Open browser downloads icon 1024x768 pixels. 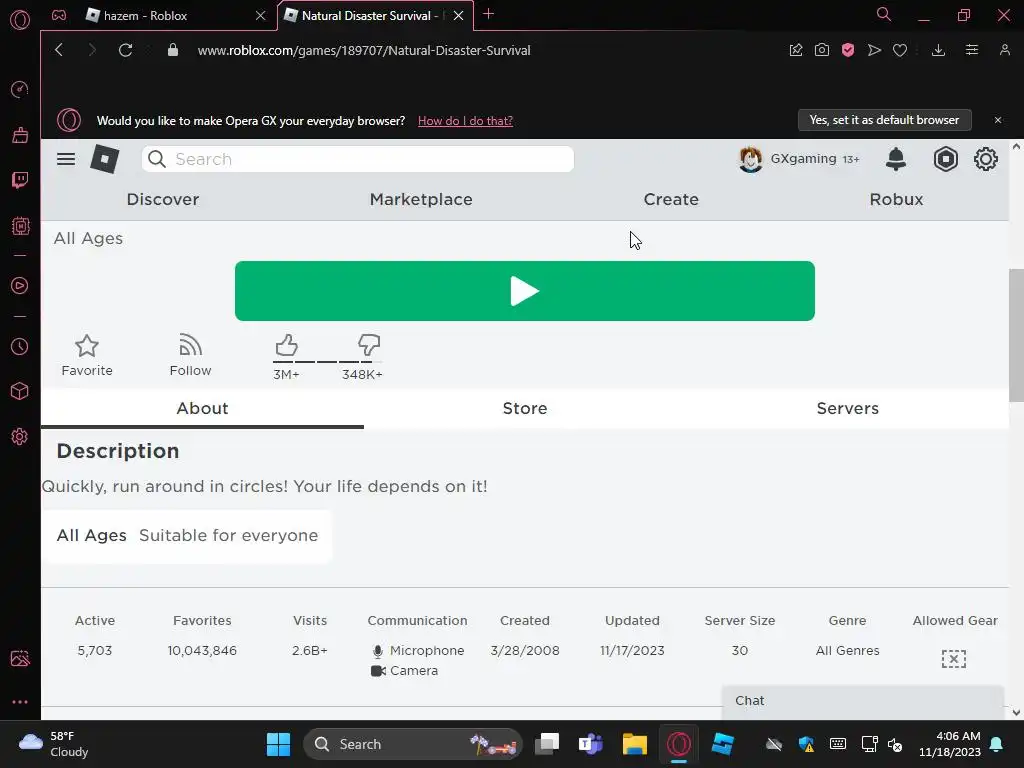click(938, 50)
